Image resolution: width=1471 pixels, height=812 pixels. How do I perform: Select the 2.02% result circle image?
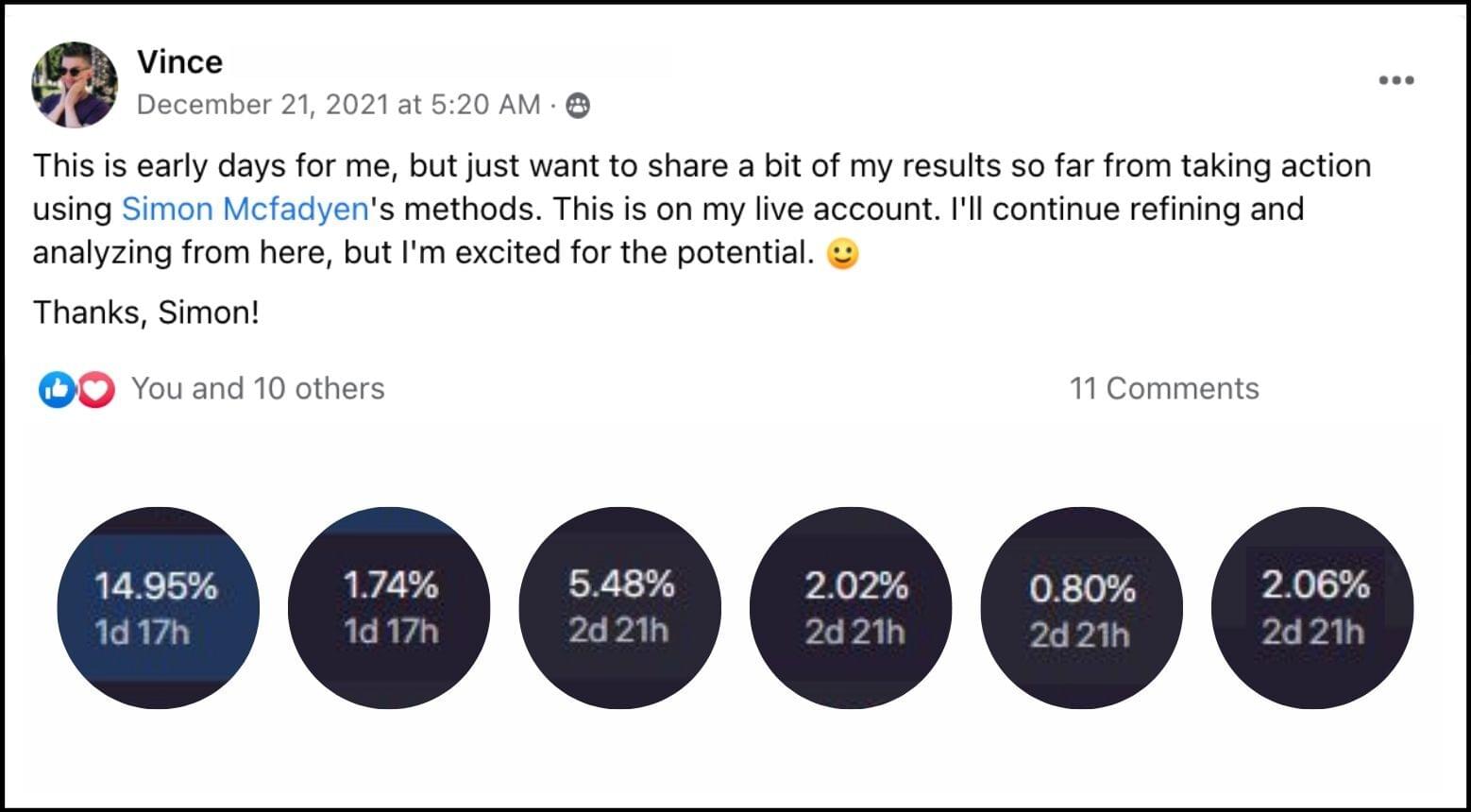click(851, 608)
